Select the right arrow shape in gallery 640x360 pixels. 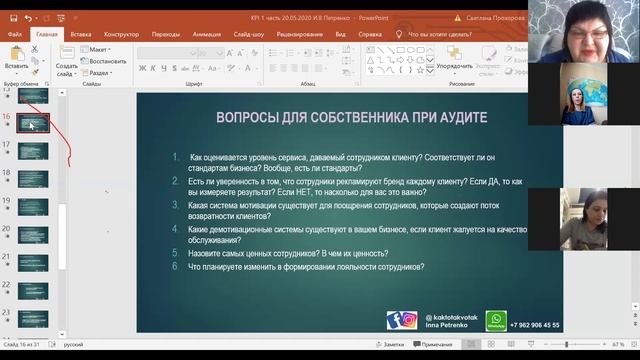(400, 60)
